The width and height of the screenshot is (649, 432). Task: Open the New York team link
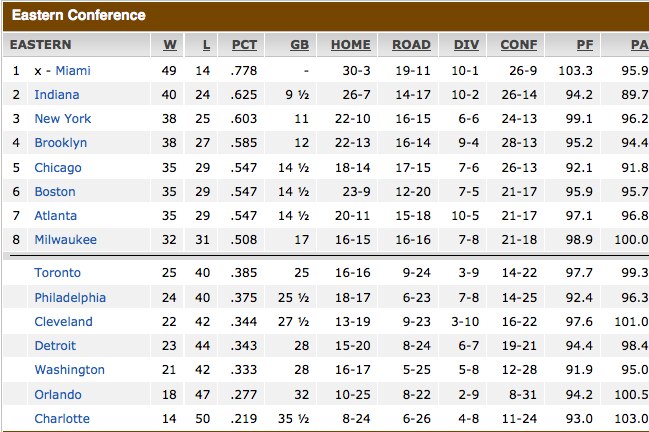62,119
